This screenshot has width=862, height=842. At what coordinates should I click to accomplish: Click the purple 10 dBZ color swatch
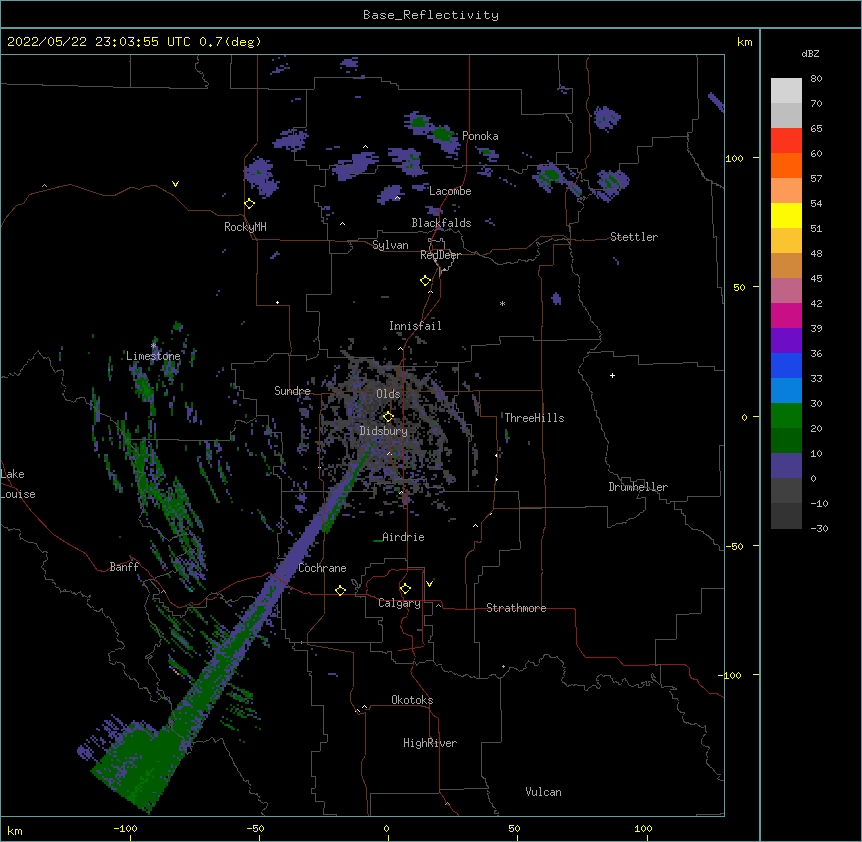[x=786, y=466]
